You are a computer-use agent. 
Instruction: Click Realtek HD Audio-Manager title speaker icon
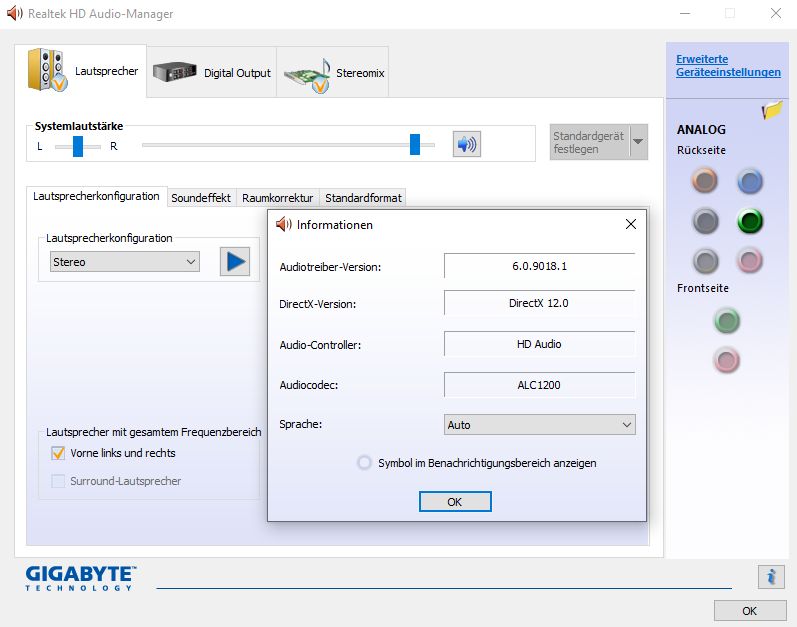point(15,13)
